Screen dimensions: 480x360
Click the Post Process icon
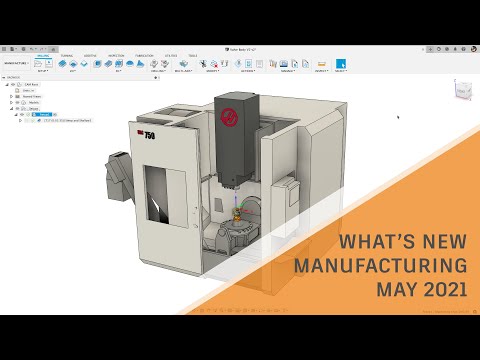pos(249,63)
